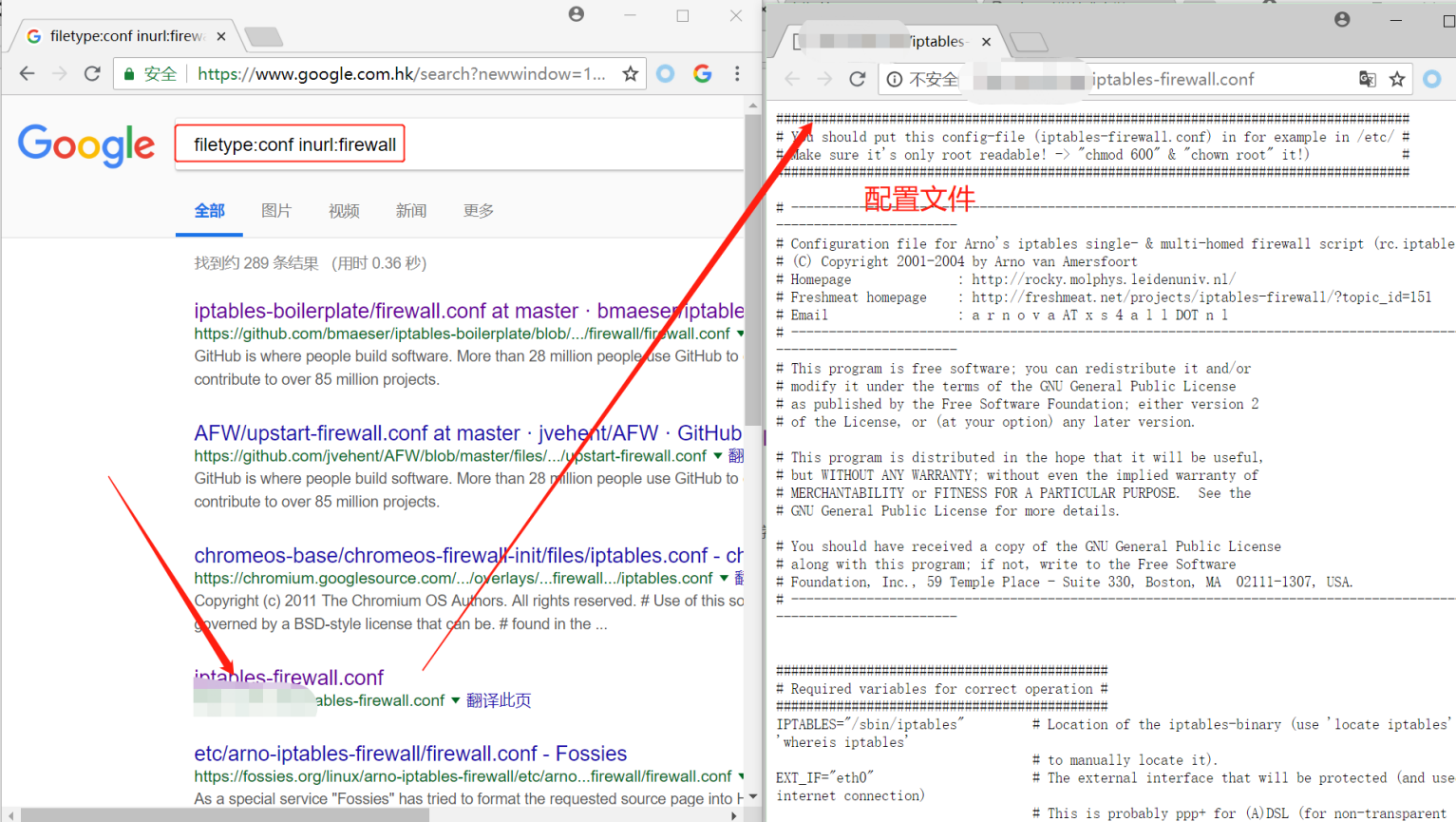Image resolution: width=1456 pixels, height=822 pixels.
Task: Open etc/arno-iptables-firewall/firewall.conf Fossies link
Action: click(x=410, y=754)
